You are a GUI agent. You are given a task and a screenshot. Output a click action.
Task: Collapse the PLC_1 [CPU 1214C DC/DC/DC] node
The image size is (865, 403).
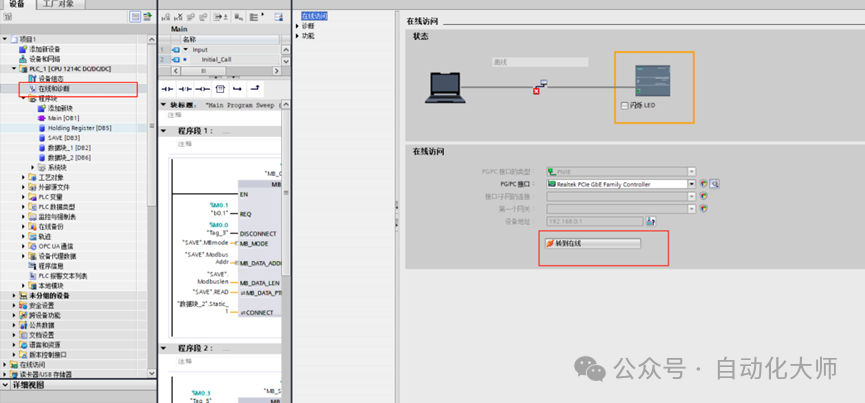coord(14,69)
